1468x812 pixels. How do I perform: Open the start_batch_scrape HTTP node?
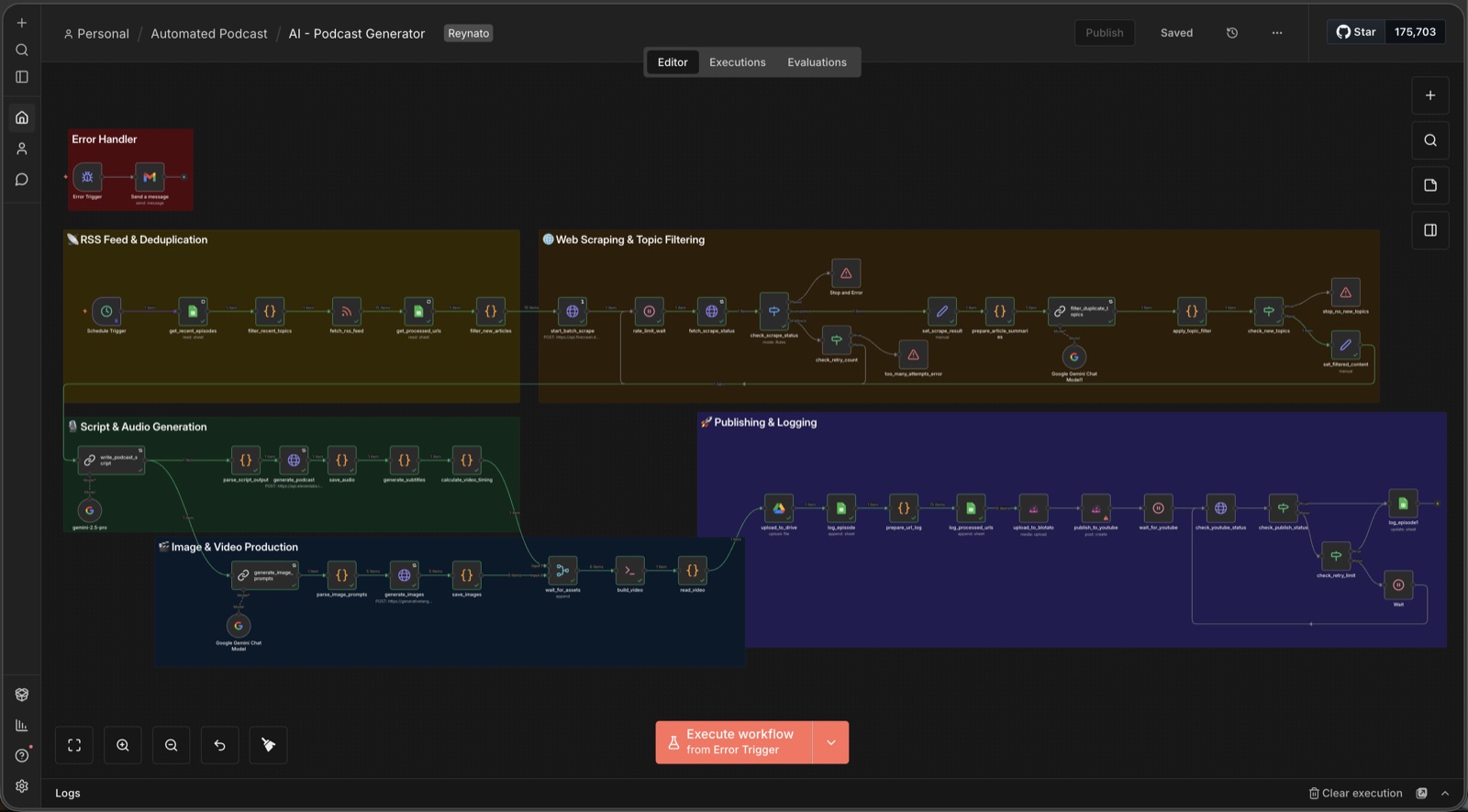573,311
